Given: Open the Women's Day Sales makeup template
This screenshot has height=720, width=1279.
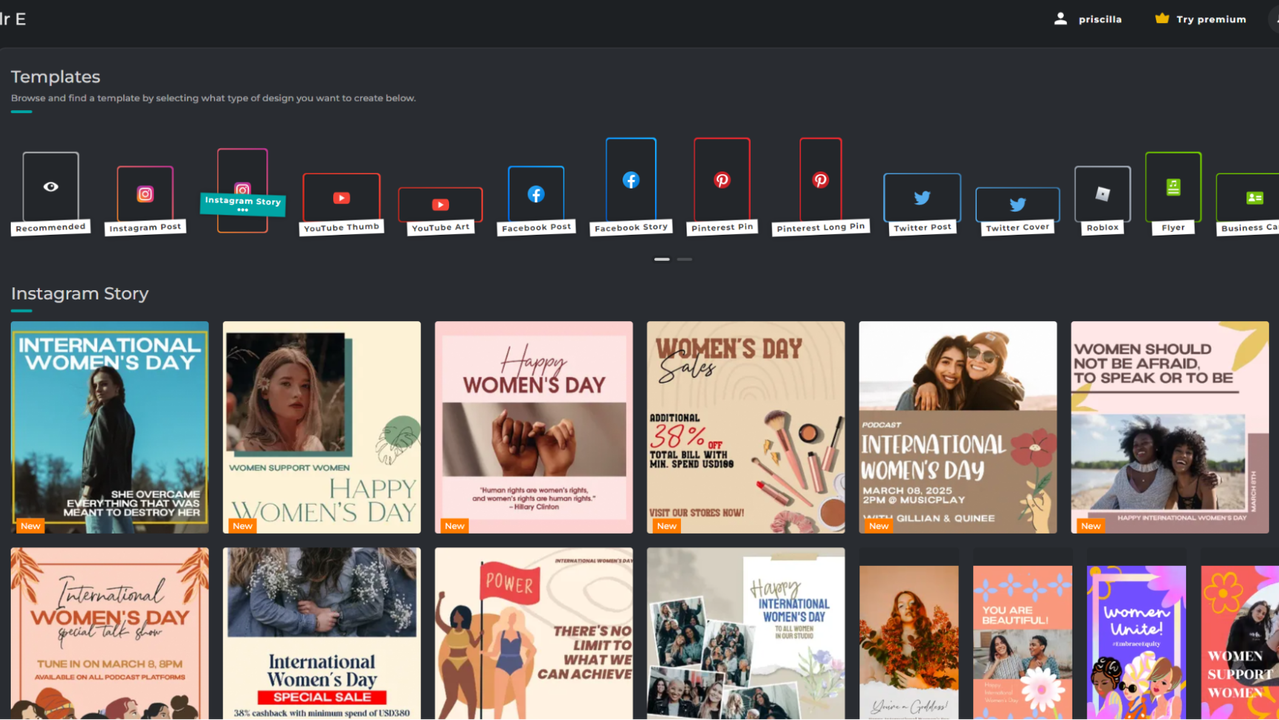Looking at the screenshot, I should [x=745, y=427].
